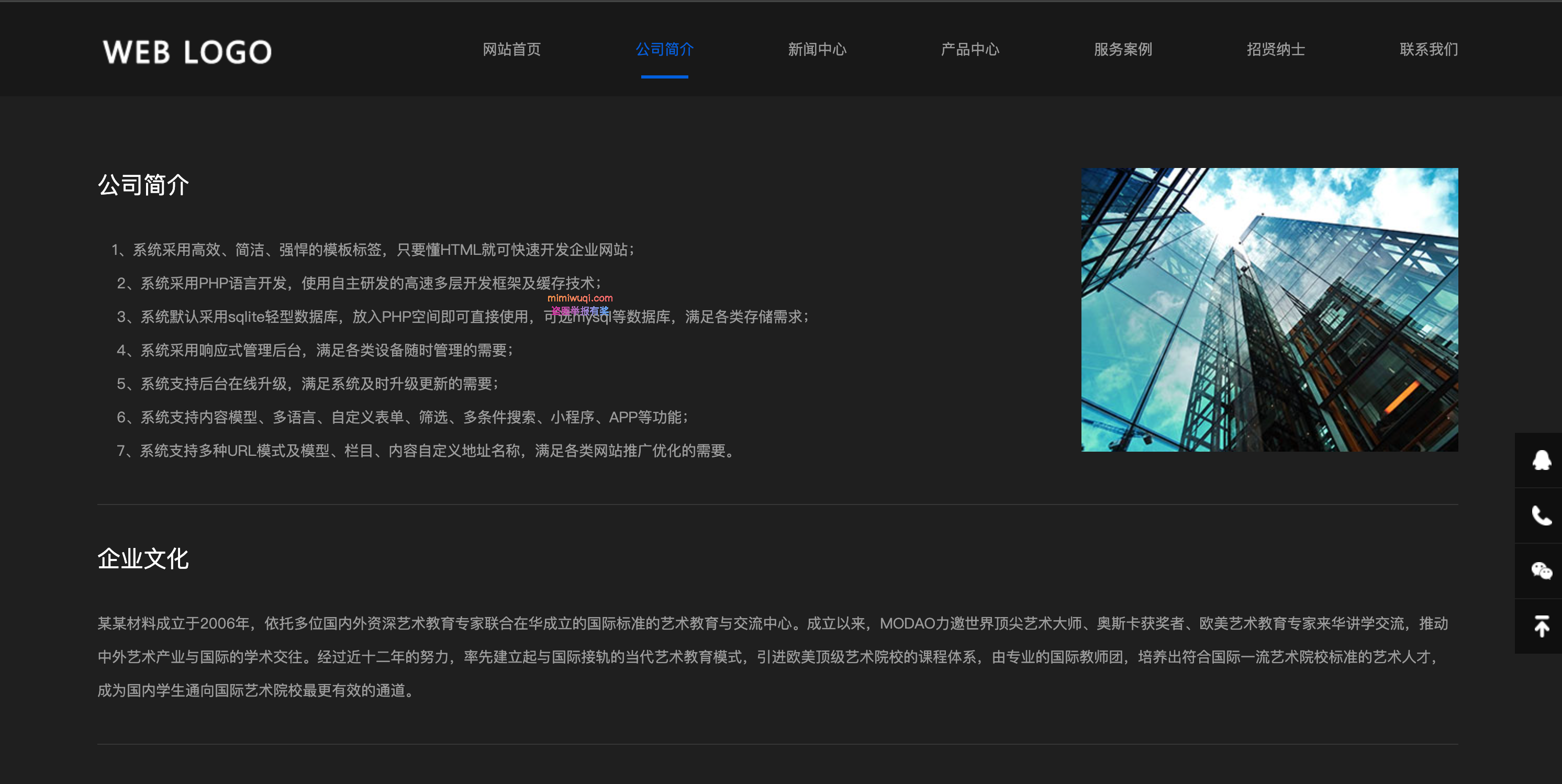Click the WEB LOGO site logo
The height and width of the screenshot is (784, 1562).
coord(187,52)
